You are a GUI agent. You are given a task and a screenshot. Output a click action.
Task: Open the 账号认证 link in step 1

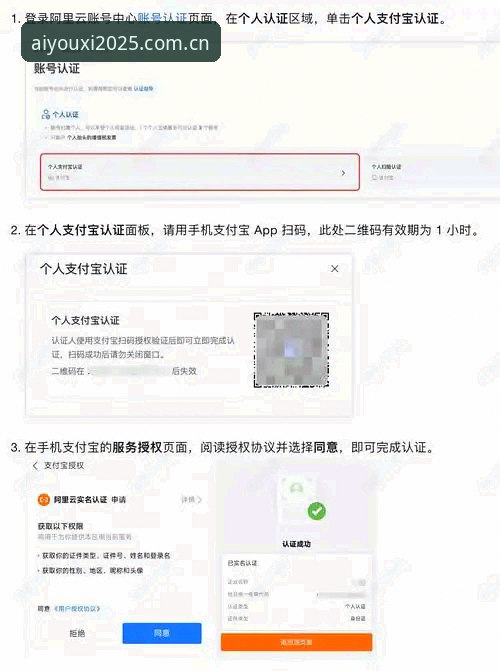(x=162, y=18)
